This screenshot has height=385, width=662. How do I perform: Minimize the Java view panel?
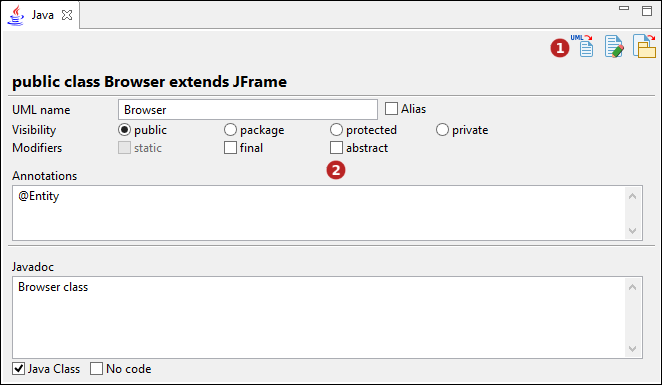[x=624, y=8]
